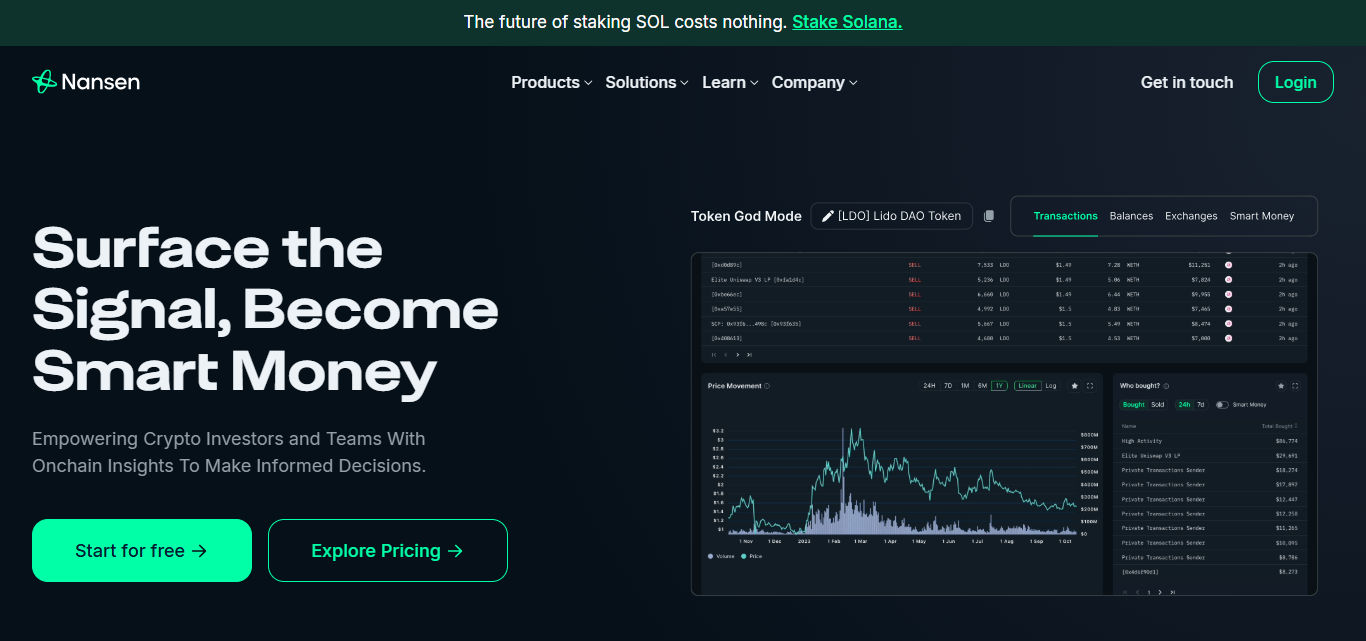Click the pencil edit icon on LDO token

828,216
